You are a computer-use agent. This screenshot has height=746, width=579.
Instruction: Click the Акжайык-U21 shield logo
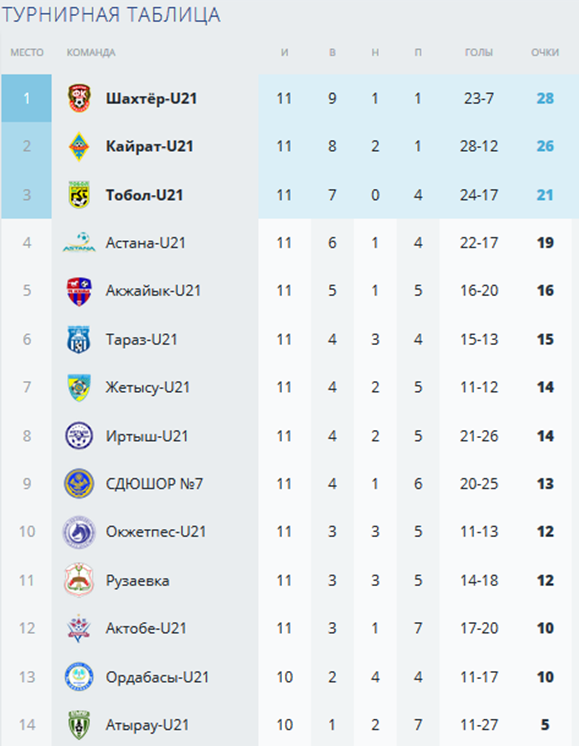coord(79,291)
